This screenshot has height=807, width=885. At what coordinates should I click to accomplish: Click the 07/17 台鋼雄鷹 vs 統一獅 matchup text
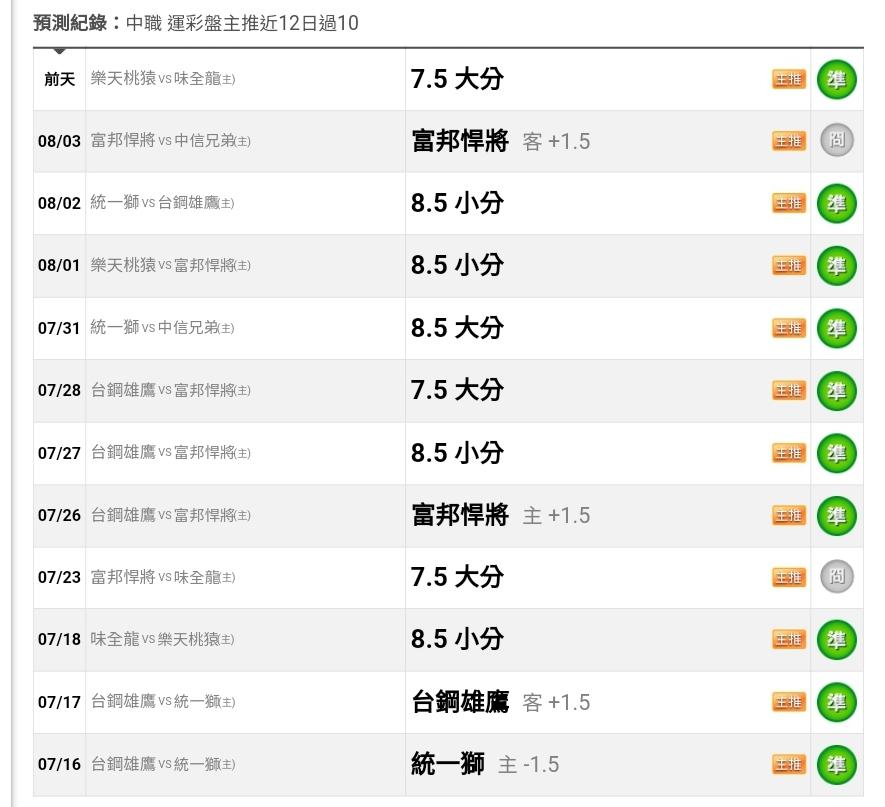(x=163, y=702)
